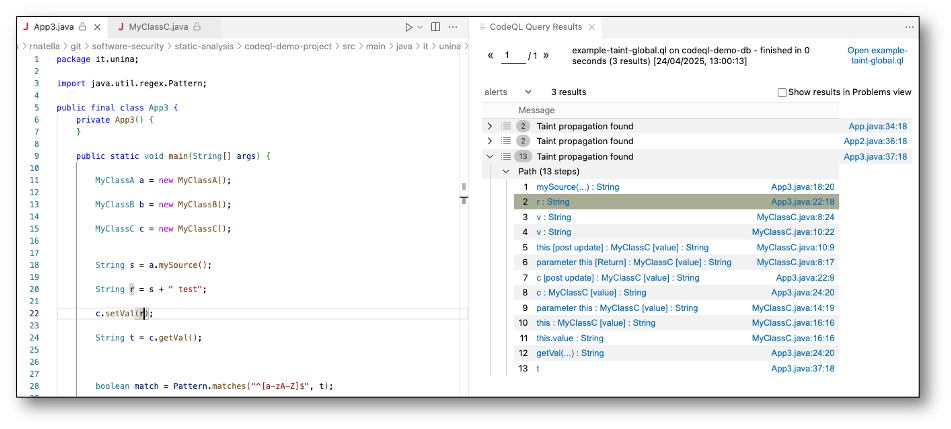This screenshot has height=429, width=951.
Task: Click breadcrumb static-analysis
Action: point(203,46)
